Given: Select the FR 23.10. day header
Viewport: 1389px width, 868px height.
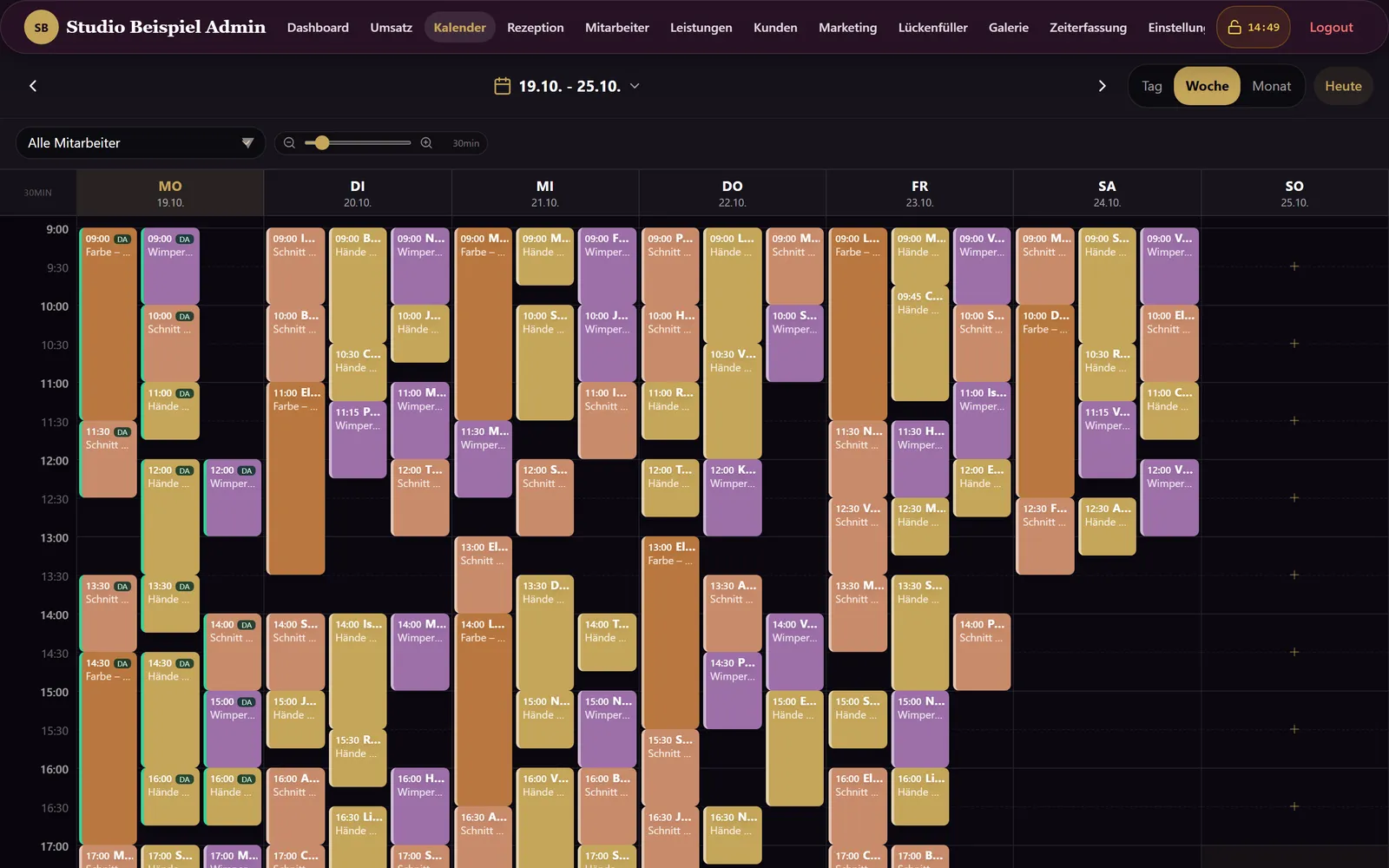Looking at the screenshot, I should 920,193.
